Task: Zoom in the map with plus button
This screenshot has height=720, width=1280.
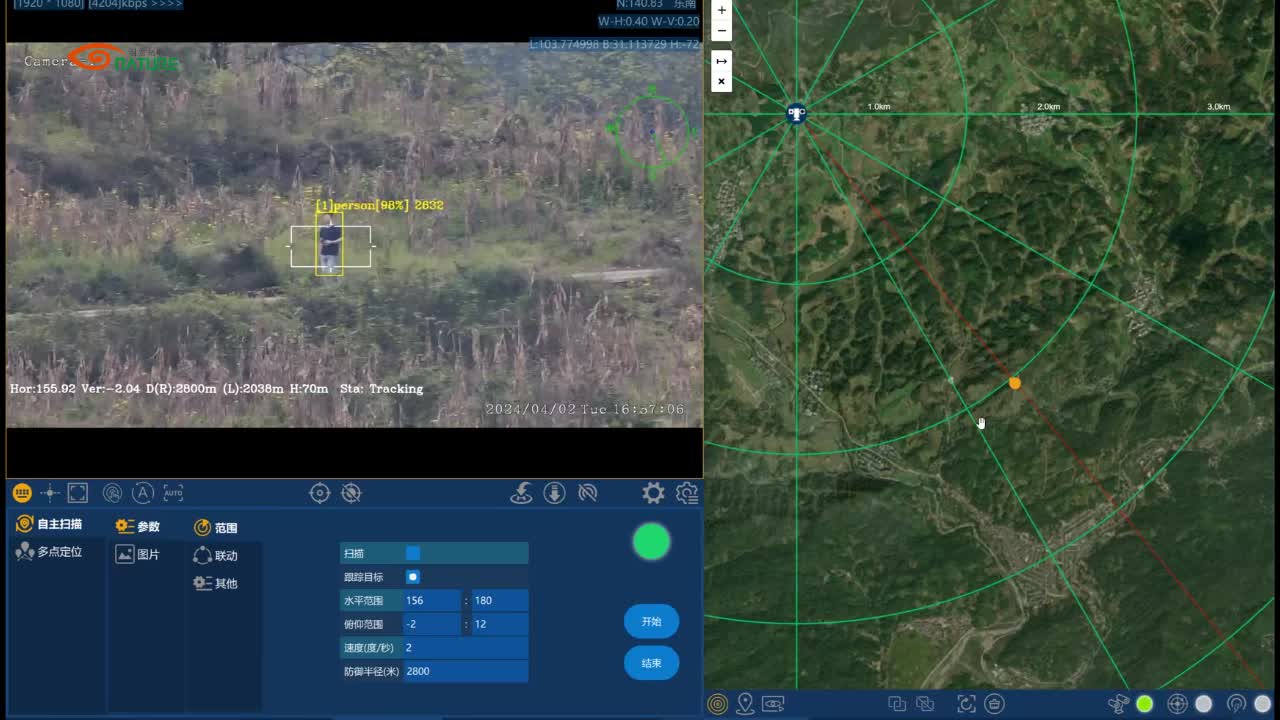Action: click(721, 10)
